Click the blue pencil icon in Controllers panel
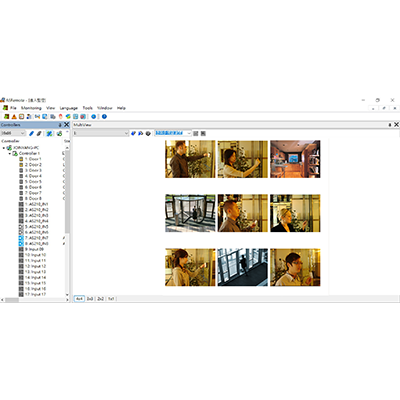The height and width of the screenshot is (400, 400). 31,133
